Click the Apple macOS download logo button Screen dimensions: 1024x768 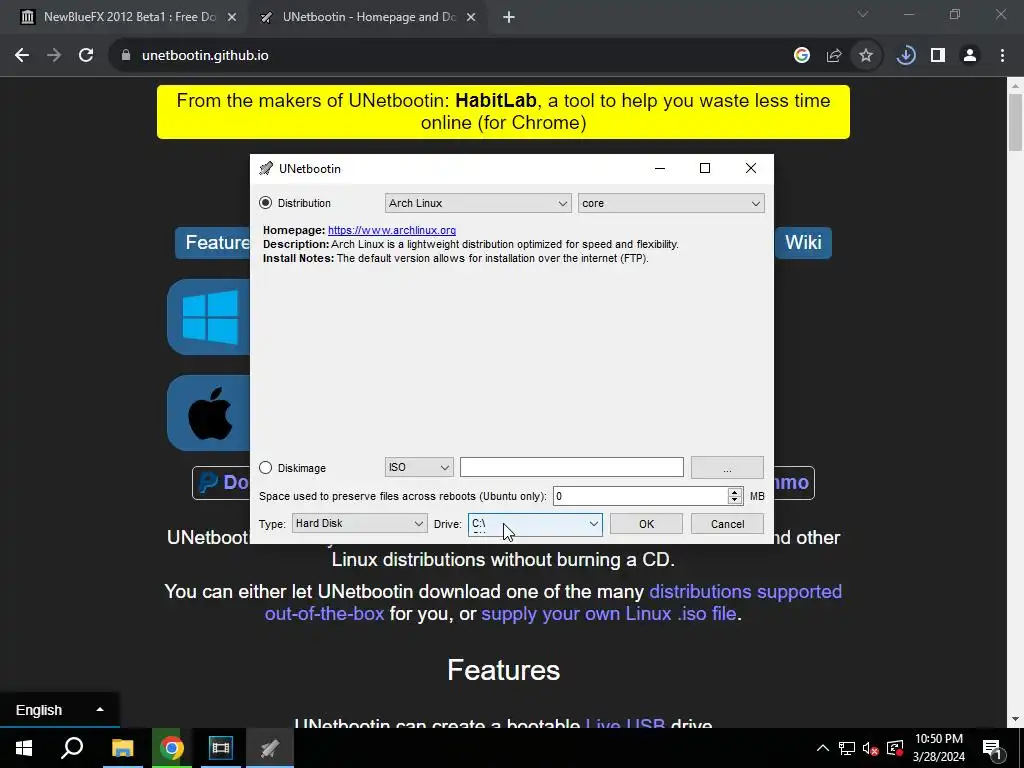tap(209, 413)
